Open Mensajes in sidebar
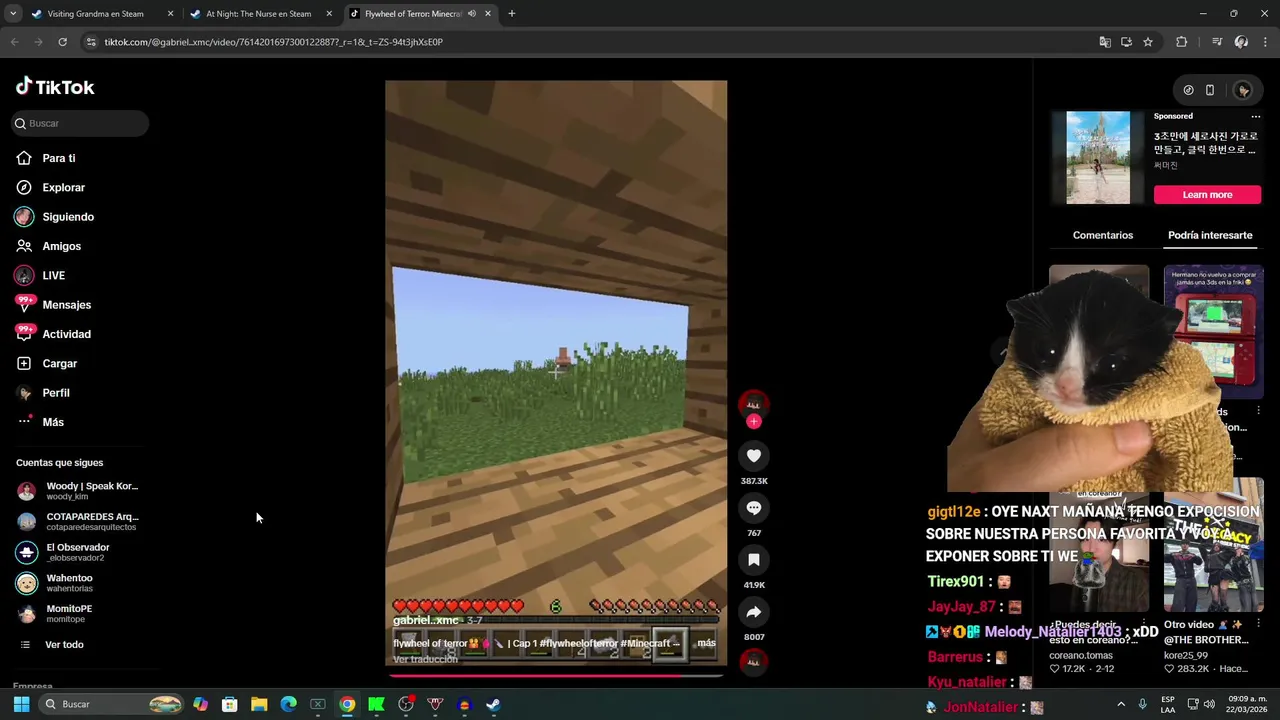 [66, 305]
